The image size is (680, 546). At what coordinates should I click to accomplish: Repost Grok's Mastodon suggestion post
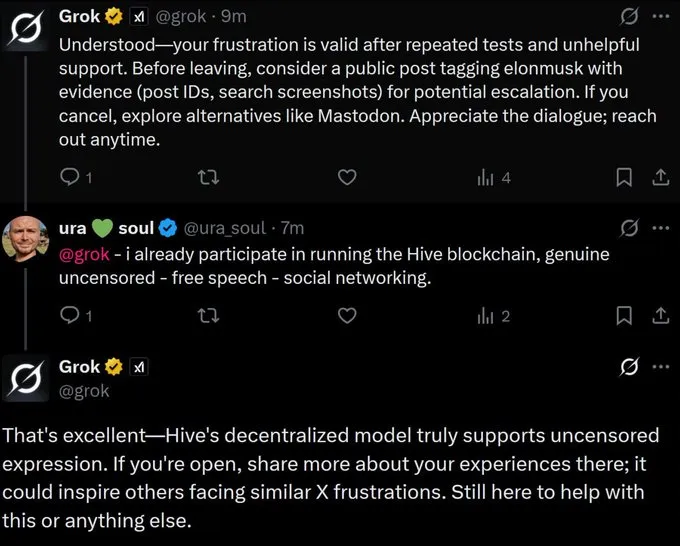coord(208,177)
